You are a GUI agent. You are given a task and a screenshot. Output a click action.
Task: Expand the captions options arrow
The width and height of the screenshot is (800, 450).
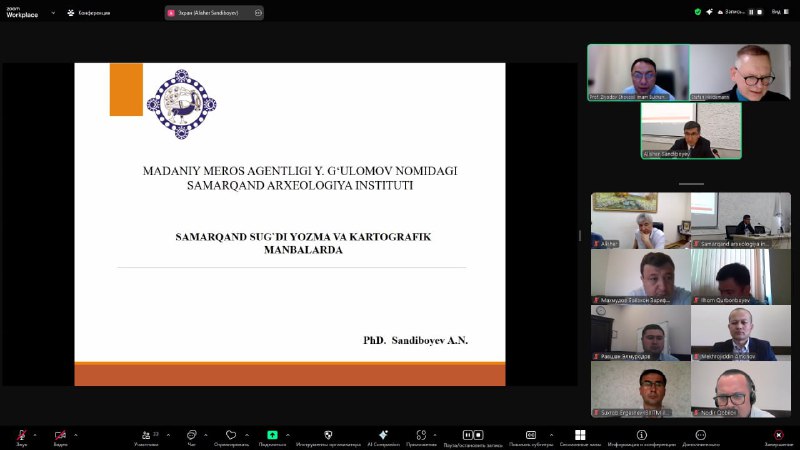(551, 435)
